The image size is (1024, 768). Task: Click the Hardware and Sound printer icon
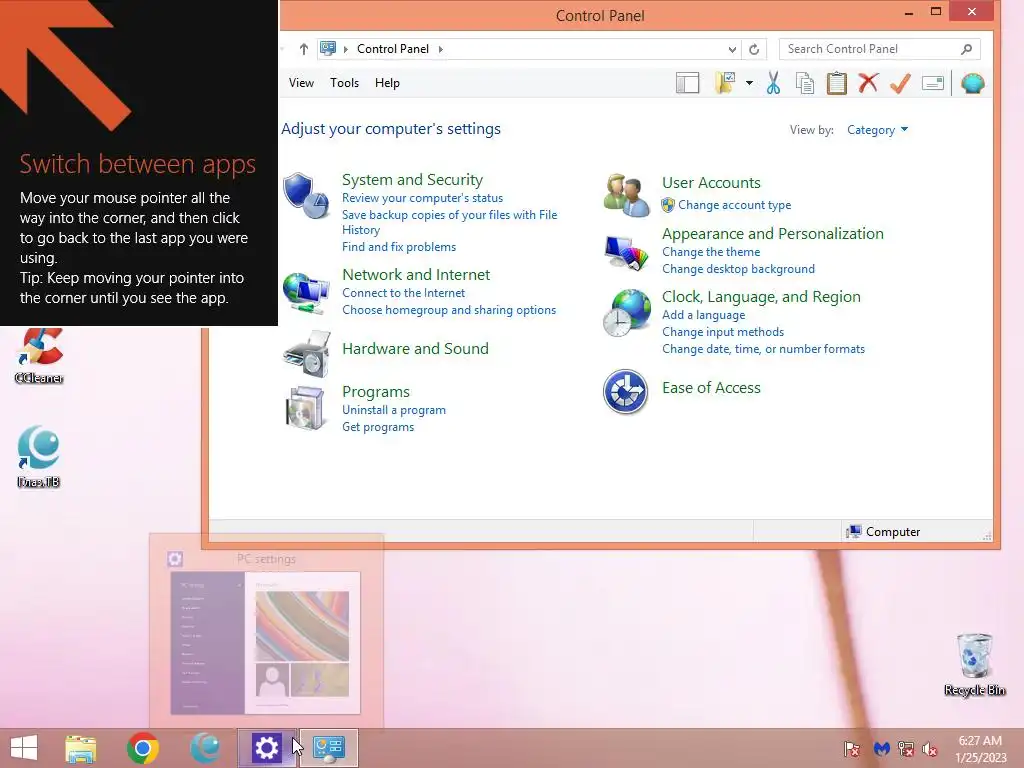click(x=306, y=353)
